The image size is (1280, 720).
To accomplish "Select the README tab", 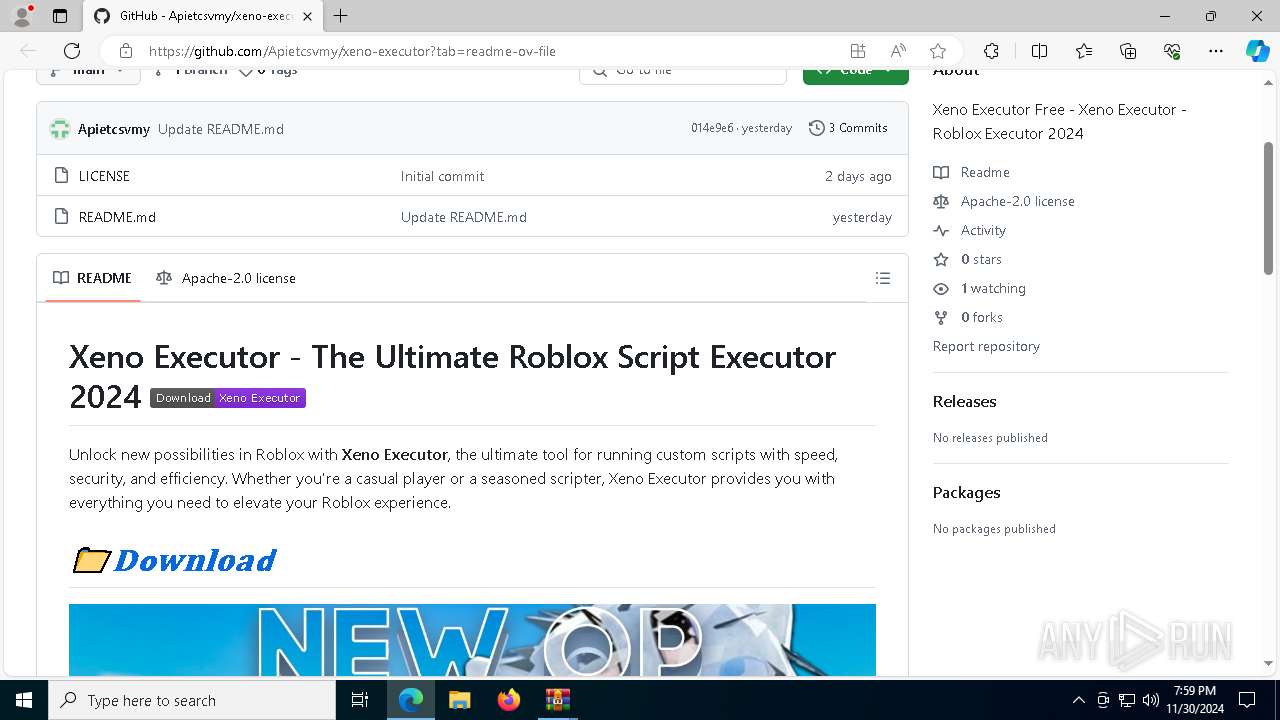I will [92, 278].
